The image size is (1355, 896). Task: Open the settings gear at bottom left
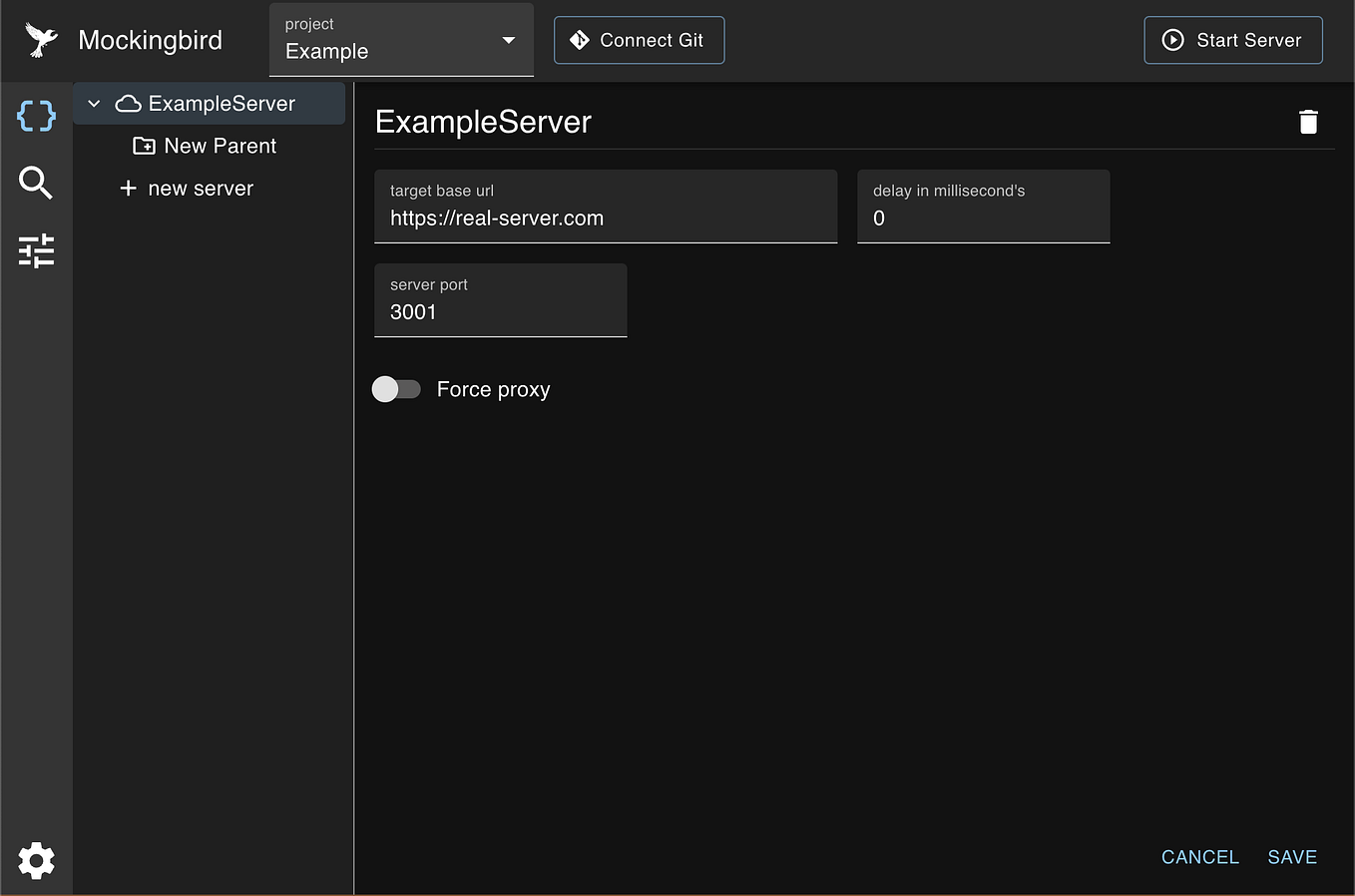coord(36,861)
